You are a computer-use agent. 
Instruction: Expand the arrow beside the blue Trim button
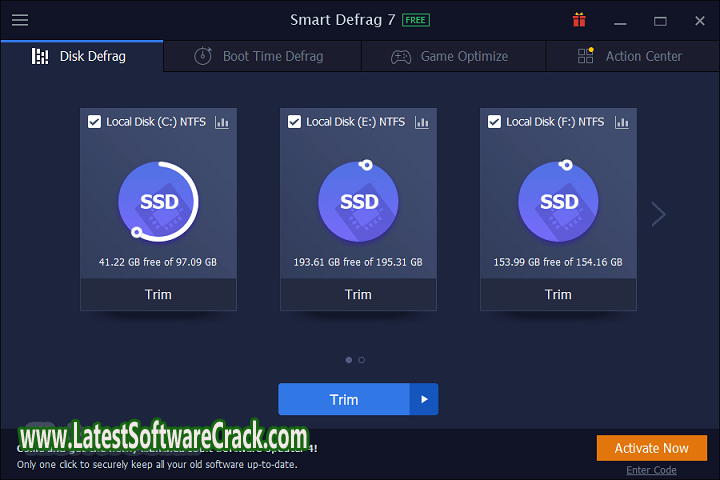pyautogui.click(x=424, y=399)
